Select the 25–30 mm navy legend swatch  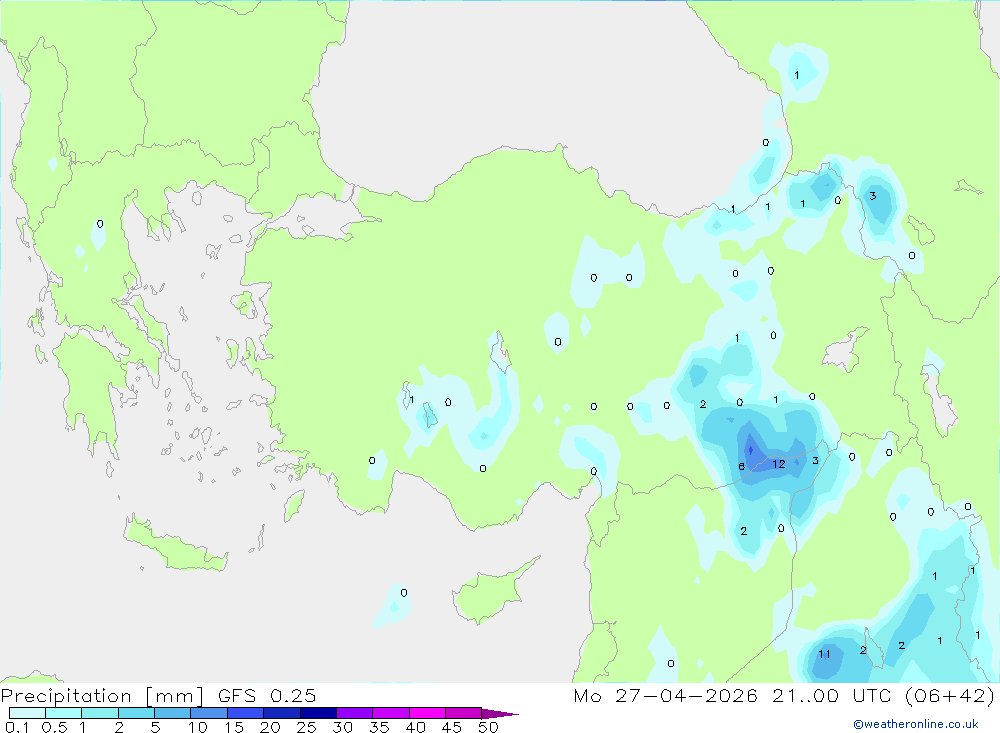point(318,713)
